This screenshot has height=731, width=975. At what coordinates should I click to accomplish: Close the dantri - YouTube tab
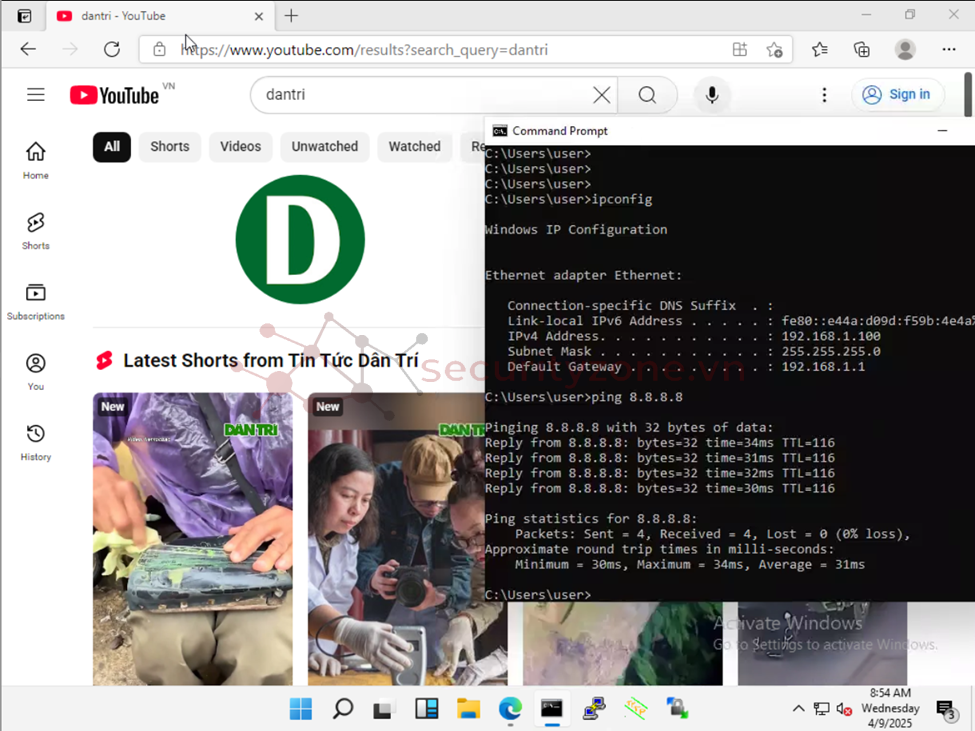[x=259, y=16]
